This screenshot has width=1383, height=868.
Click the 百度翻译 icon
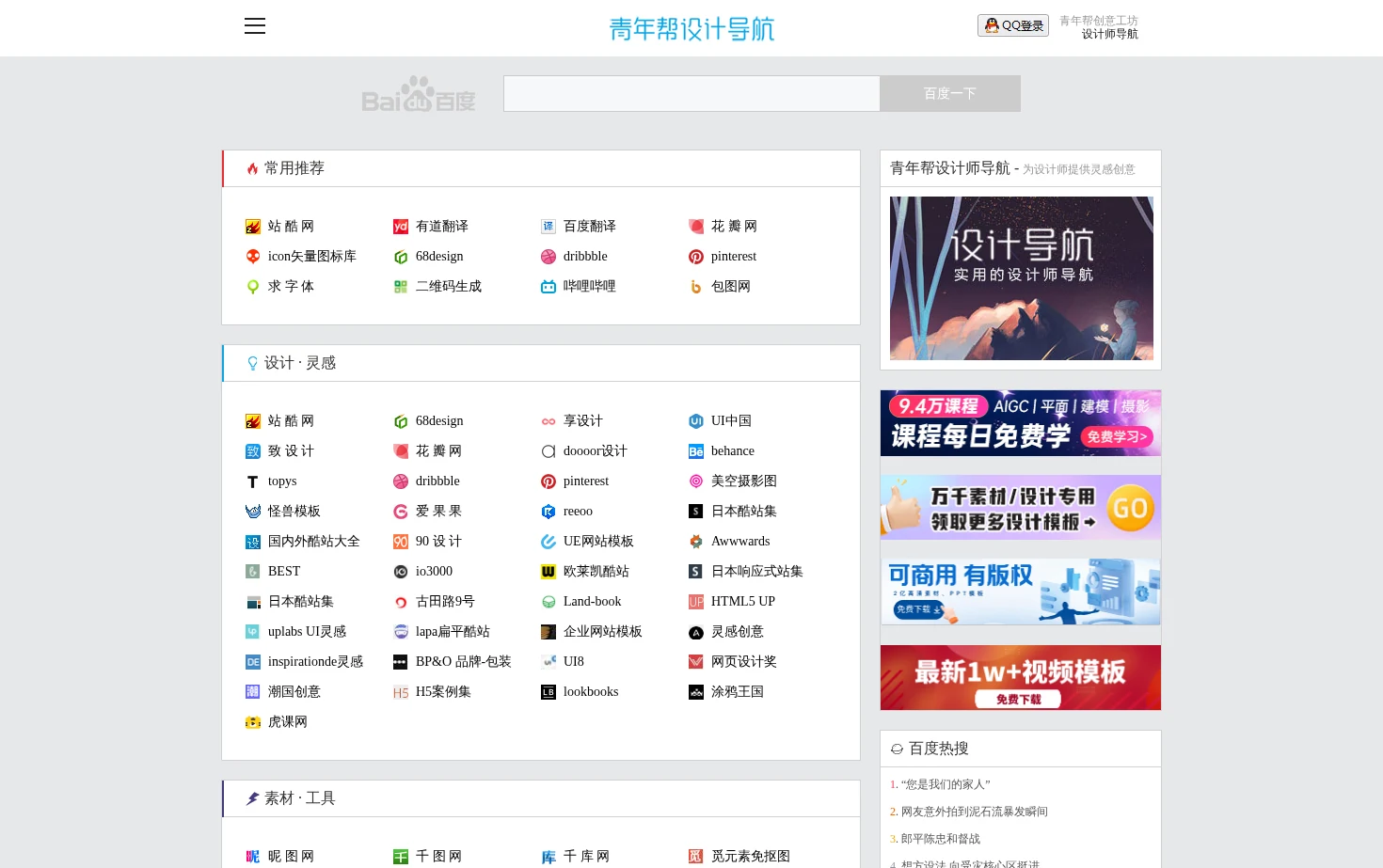(548, 227)
